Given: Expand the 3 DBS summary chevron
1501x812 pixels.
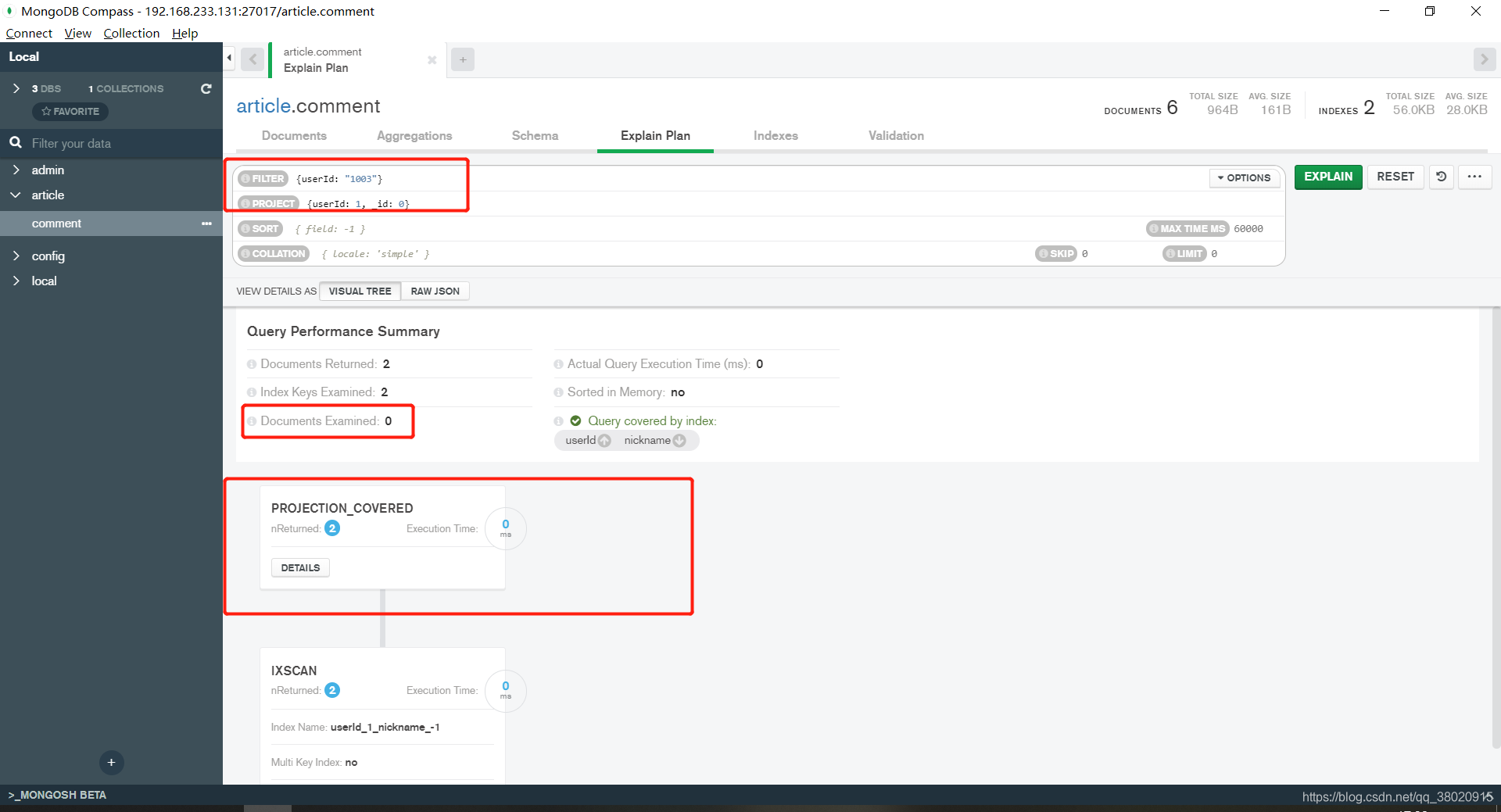Looking at the screenshot, I should point(16,88).
